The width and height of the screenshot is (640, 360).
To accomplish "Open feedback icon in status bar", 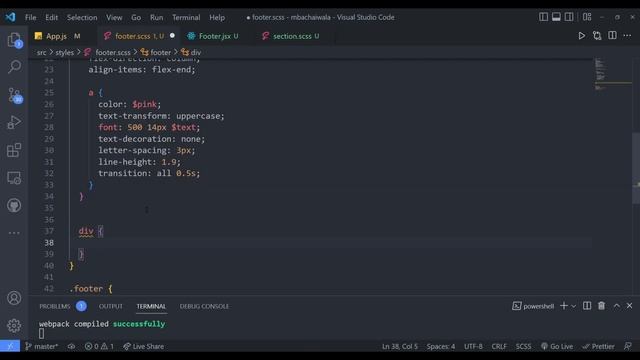I will point(628,346).
